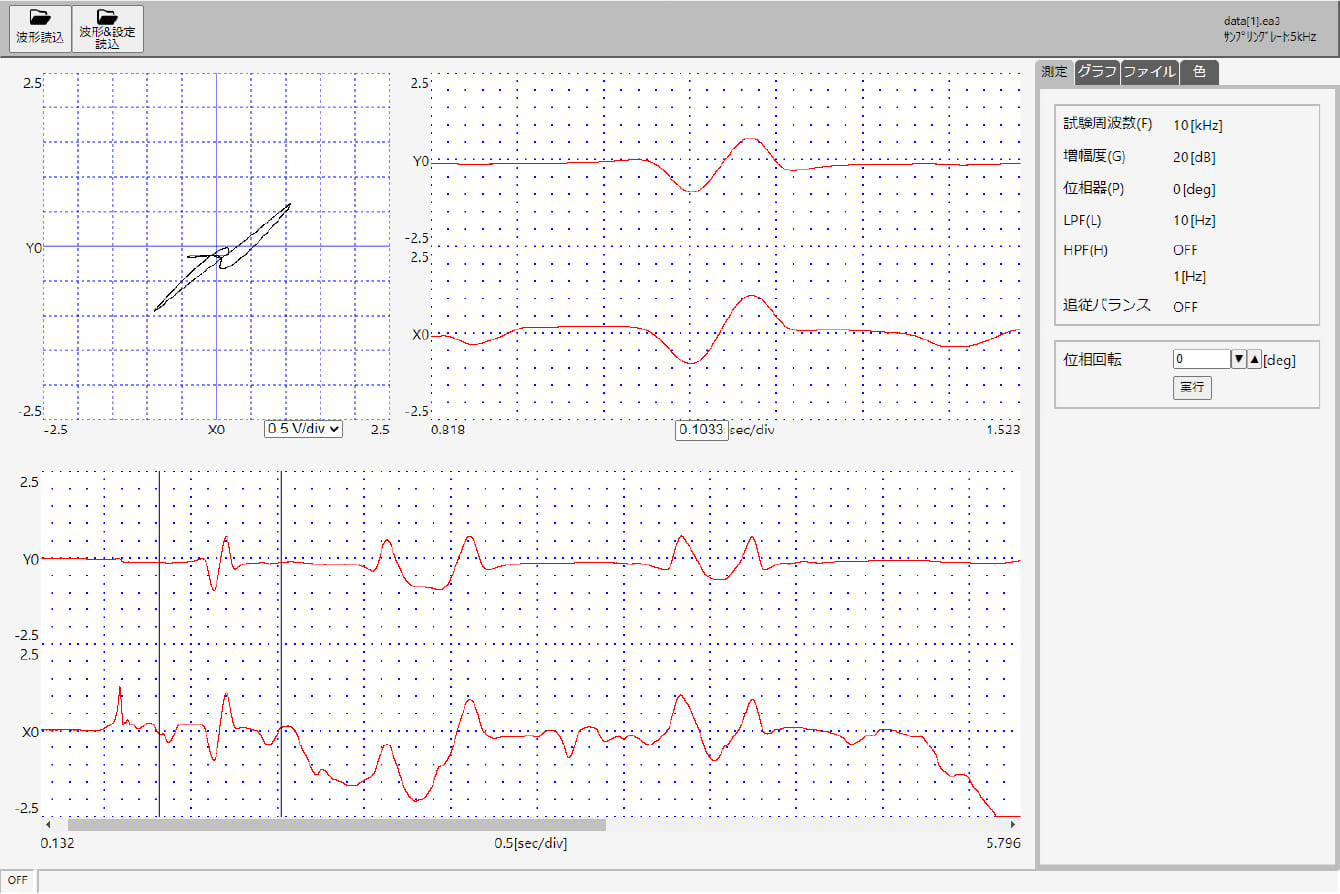Increase phase rotation with up arrow
Image resolution: width=1340 pixels, height=894 pixels.
1254,359
